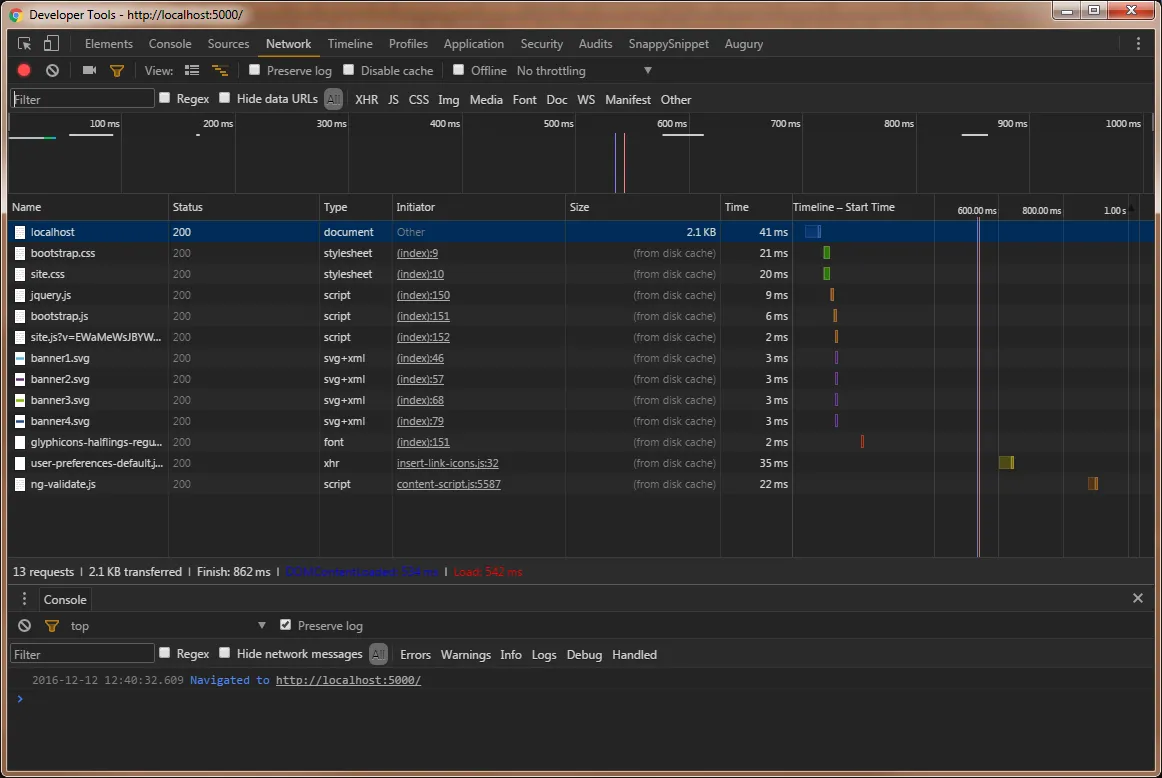1162x778 pixels.
Task: Enable the Offline checkbox
Action: click(x=459, y=70)
